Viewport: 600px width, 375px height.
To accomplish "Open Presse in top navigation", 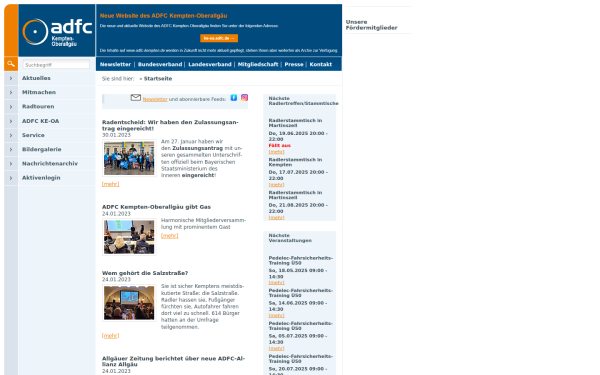I will click(x=294, y=64).
